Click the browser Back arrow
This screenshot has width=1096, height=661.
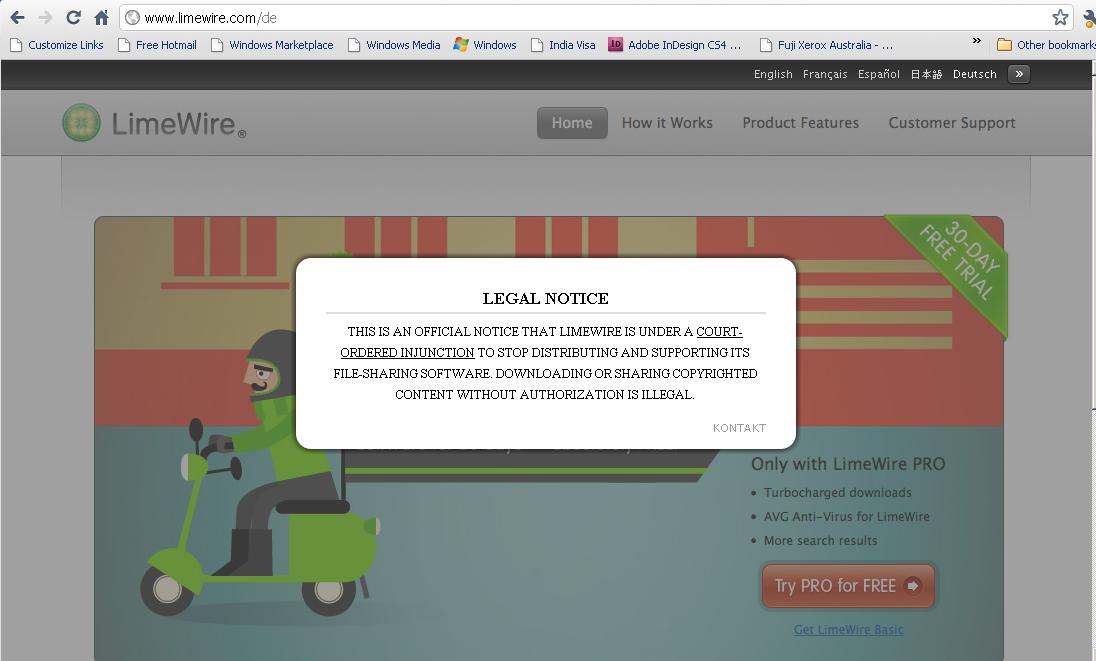(x=17, y=17)
